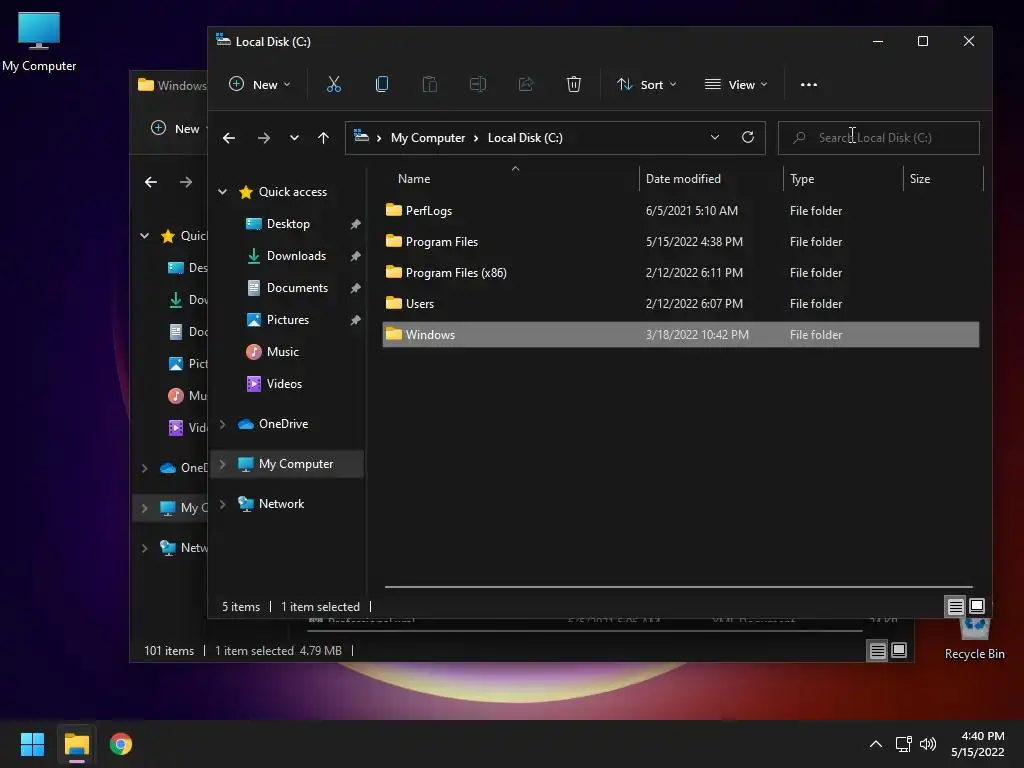Open Downloads in Quick access
This screenshot has width=1024, height=768.
click(x=296, y=256)
